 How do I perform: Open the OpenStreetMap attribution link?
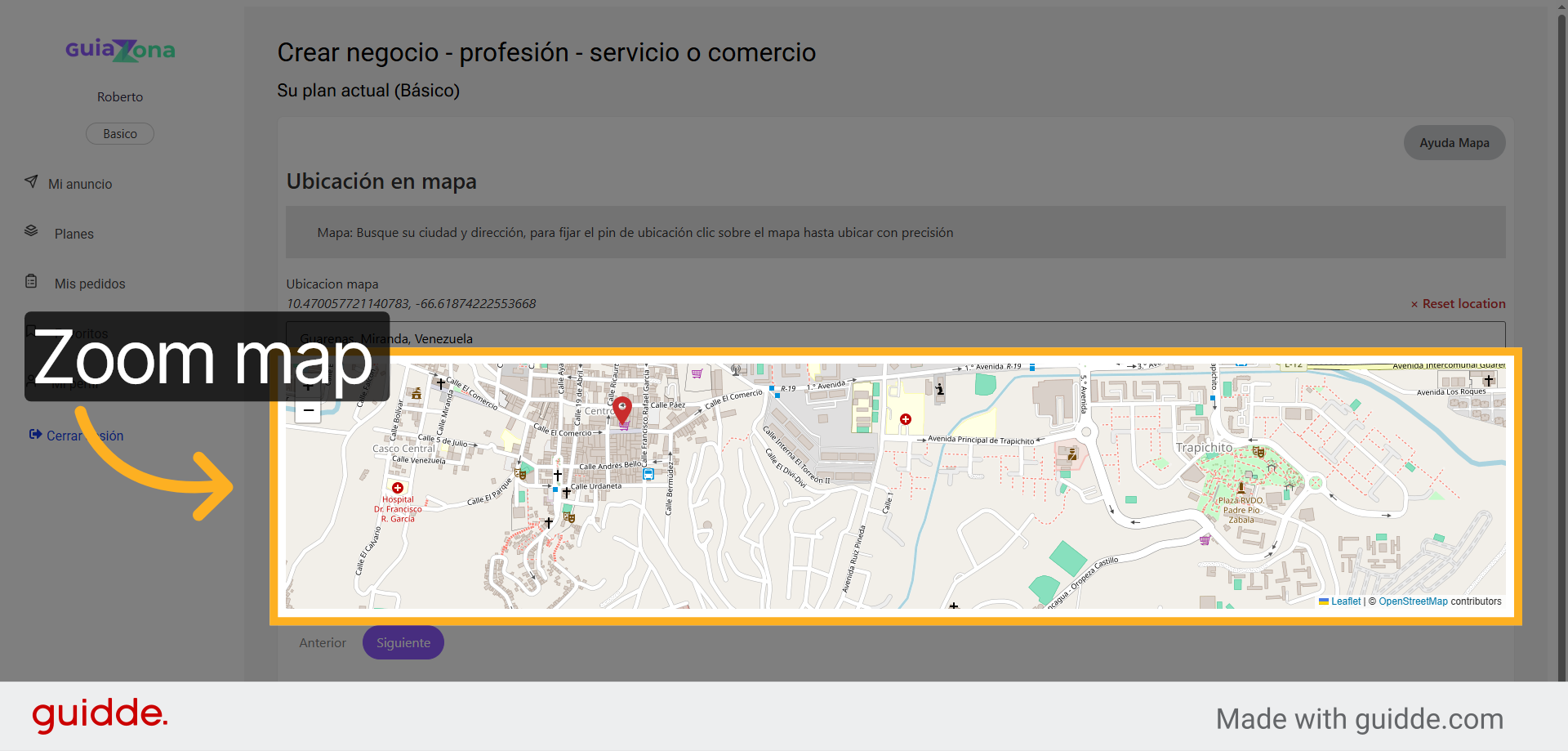coord(1413,601)
